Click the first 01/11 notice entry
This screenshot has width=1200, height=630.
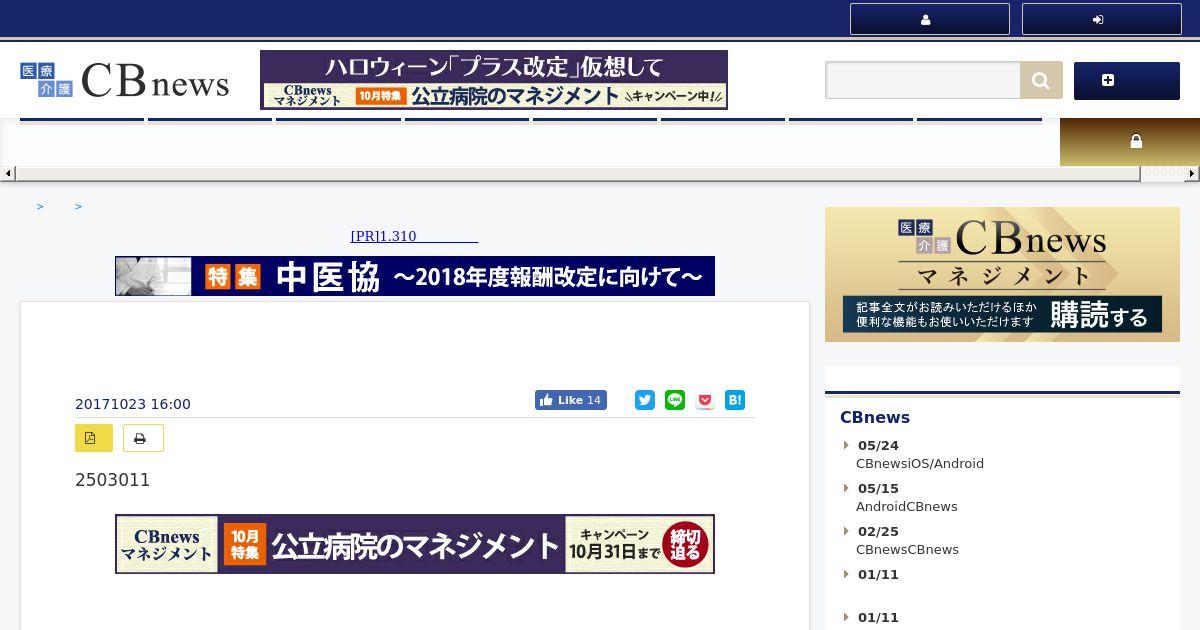[878, 575]
